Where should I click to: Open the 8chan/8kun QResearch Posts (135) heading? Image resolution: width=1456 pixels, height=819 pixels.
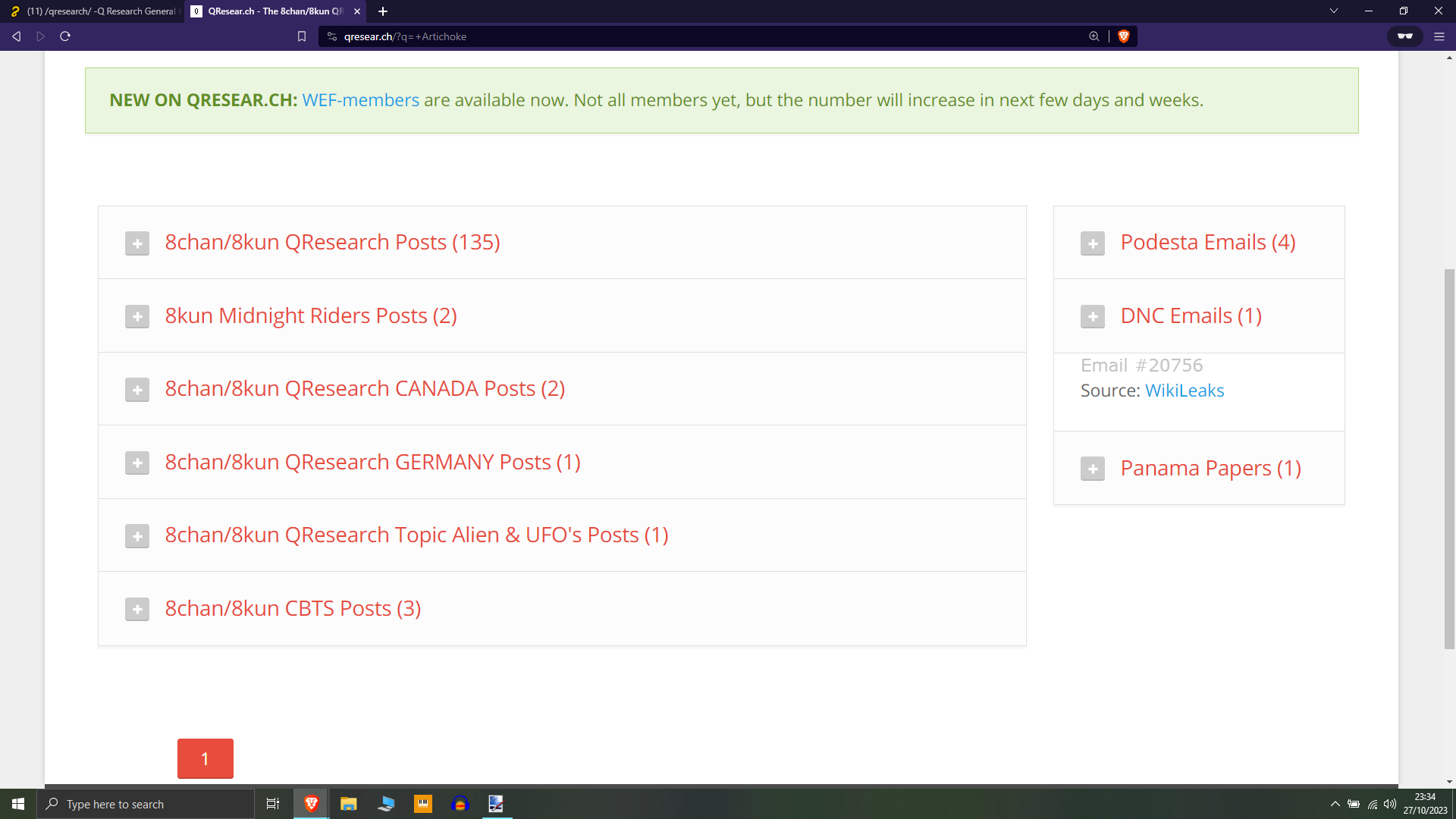click(x=332, y=242)
